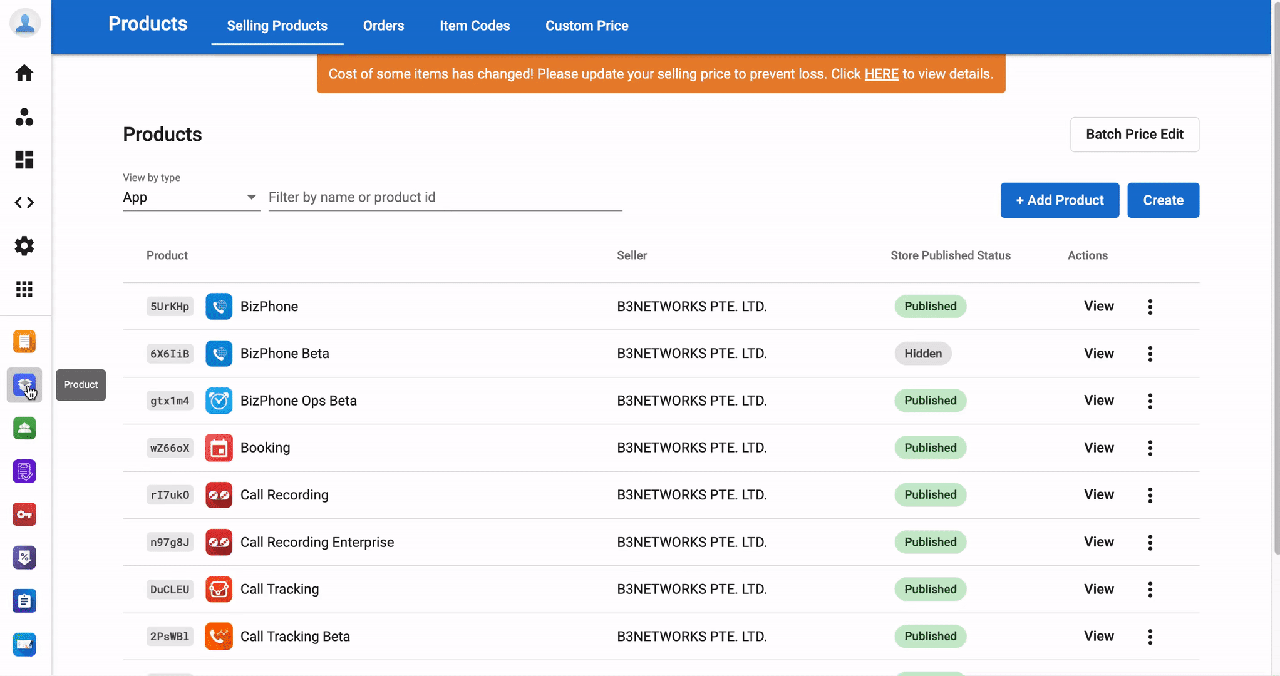Click the Booking calendar icon
Screen dimensions: 1280x676
219,448
